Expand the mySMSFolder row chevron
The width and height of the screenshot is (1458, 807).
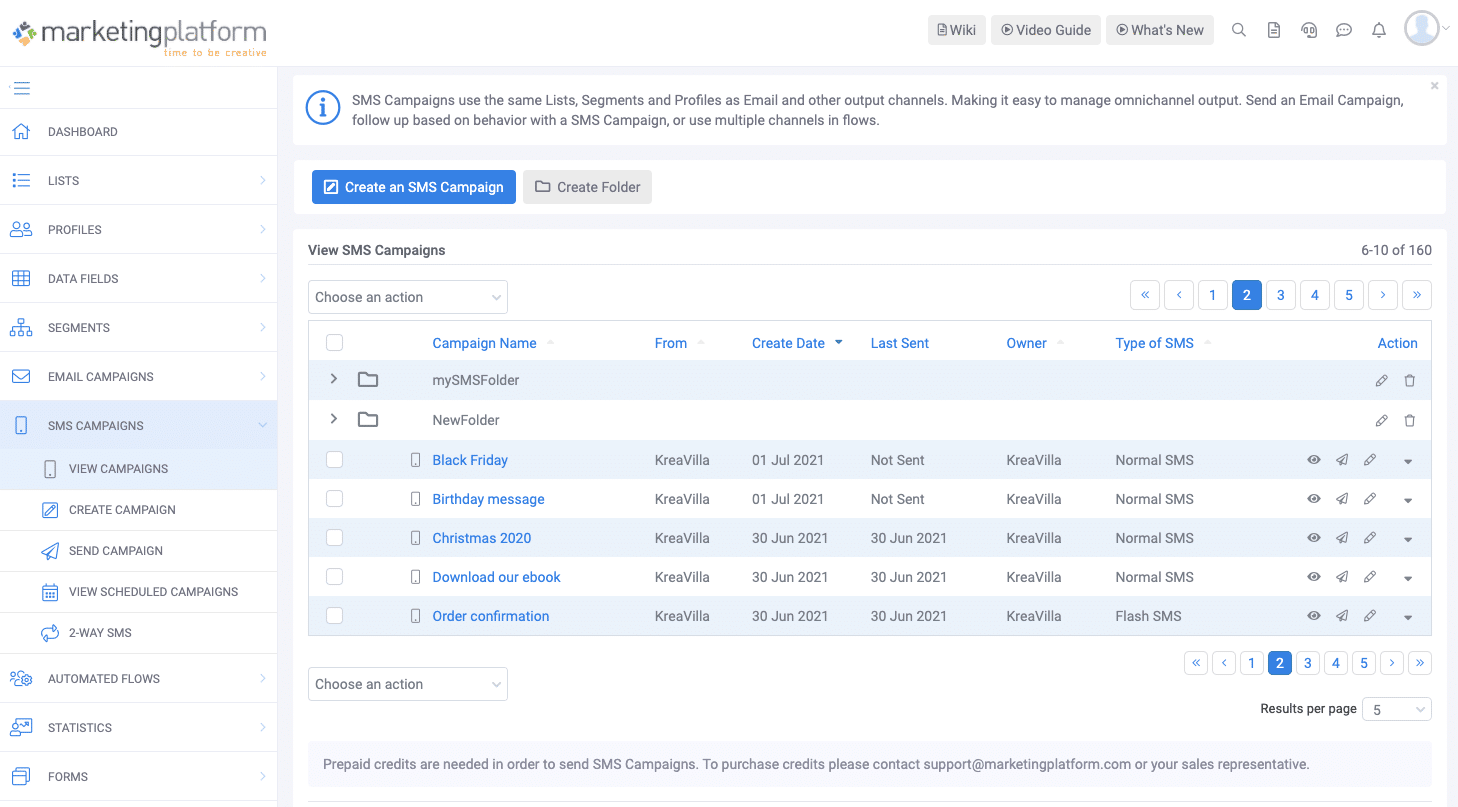(334, 379)
